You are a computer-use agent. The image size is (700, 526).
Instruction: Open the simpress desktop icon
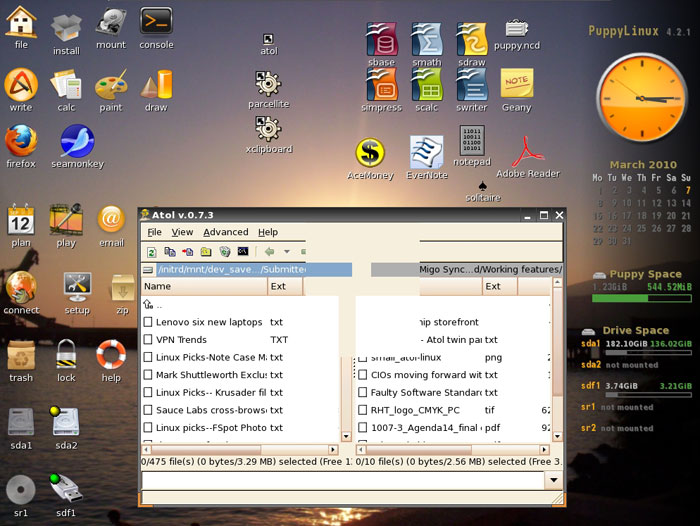click(x=381, y=90)
